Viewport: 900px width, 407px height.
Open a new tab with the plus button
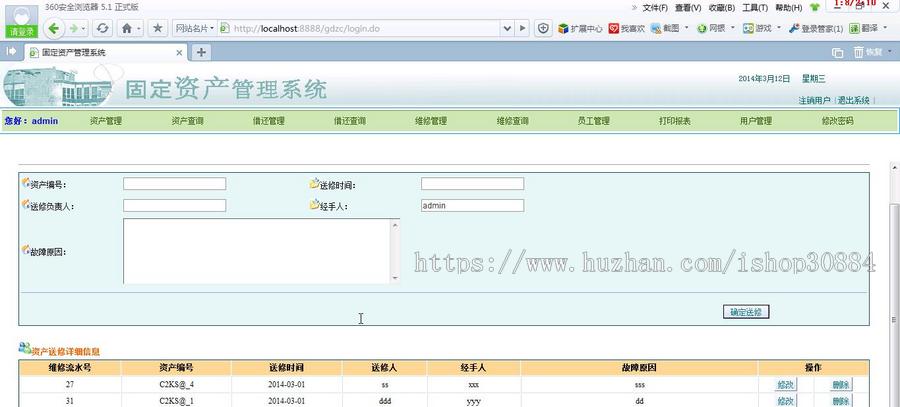(200, 52)
